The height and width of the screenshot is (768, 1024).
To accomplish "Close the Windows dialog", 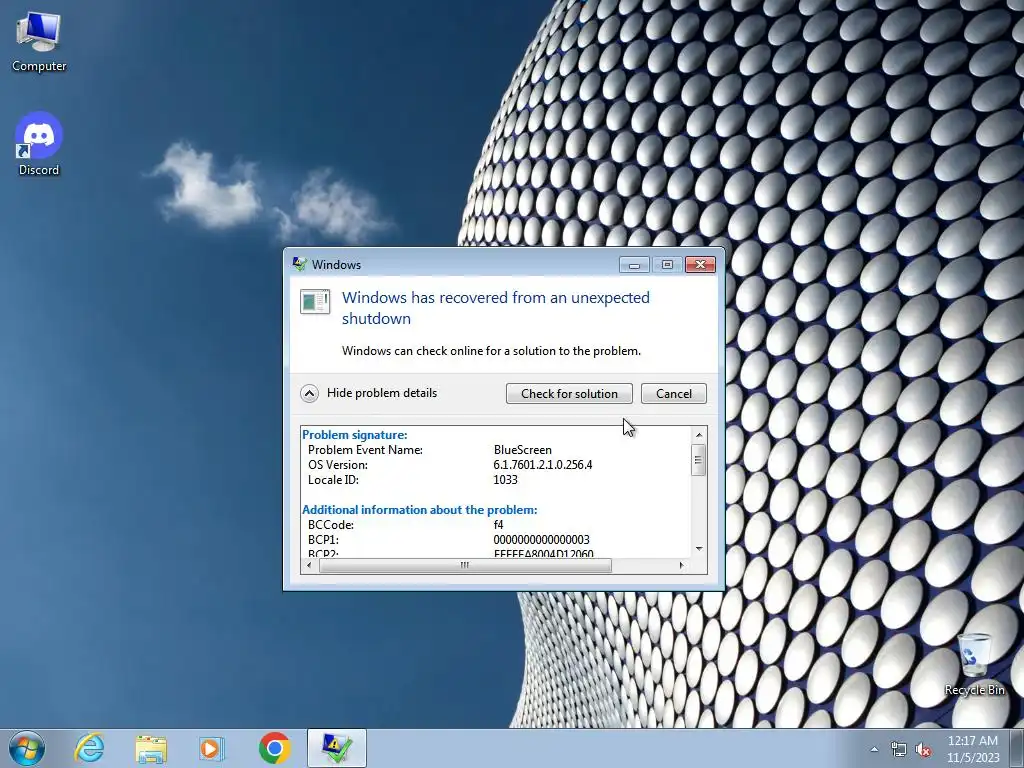I will (x=700, y=264).
